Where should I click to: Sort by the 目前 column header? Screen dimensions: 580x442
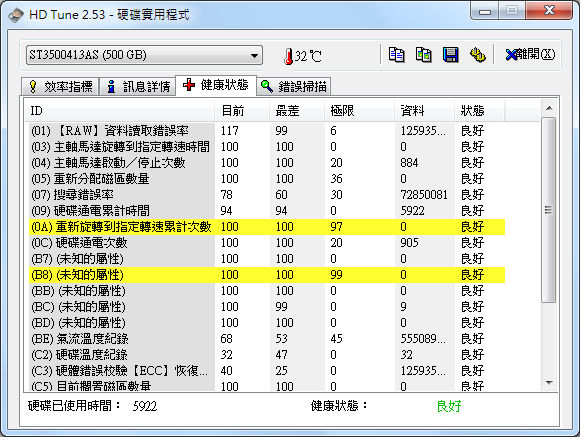click(x=242, y=111)
